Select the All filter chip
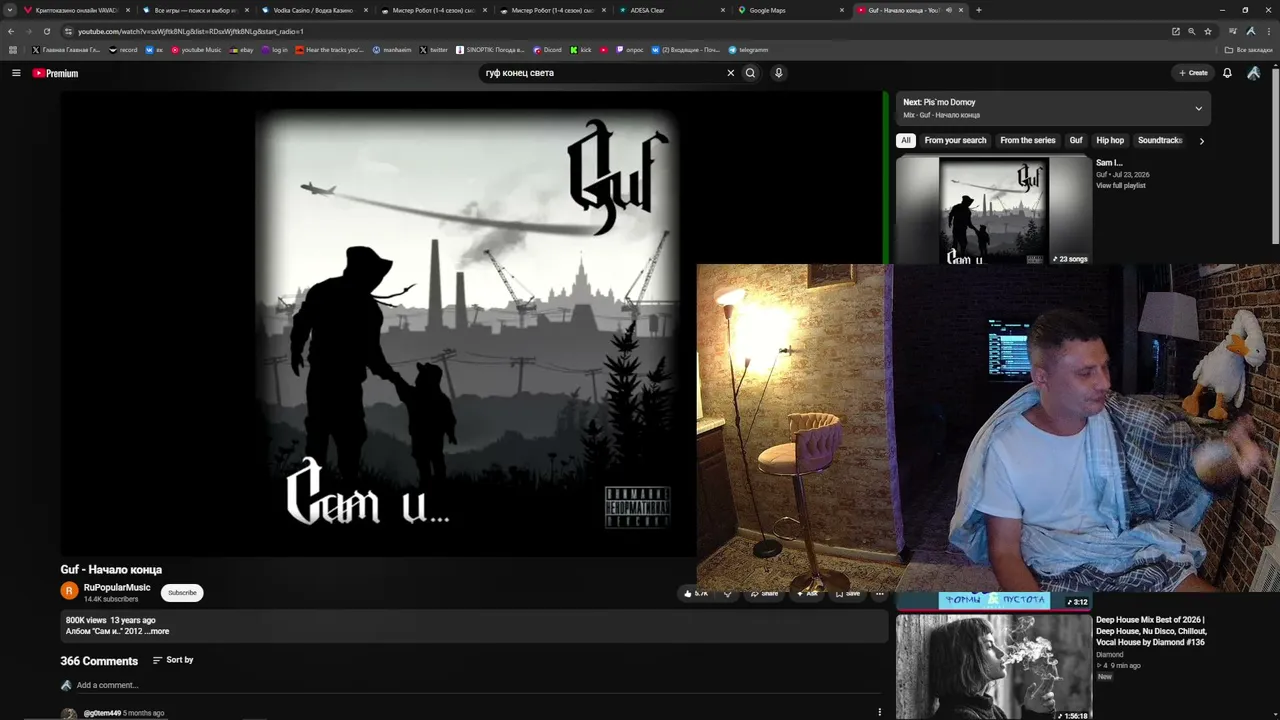 click(906, 141)
